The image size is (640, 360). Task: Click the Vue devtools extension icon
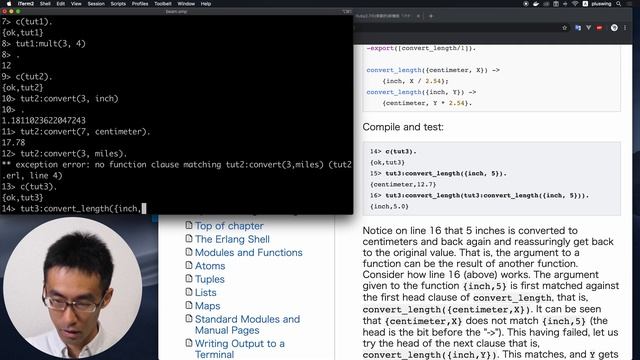pos(589,28)
